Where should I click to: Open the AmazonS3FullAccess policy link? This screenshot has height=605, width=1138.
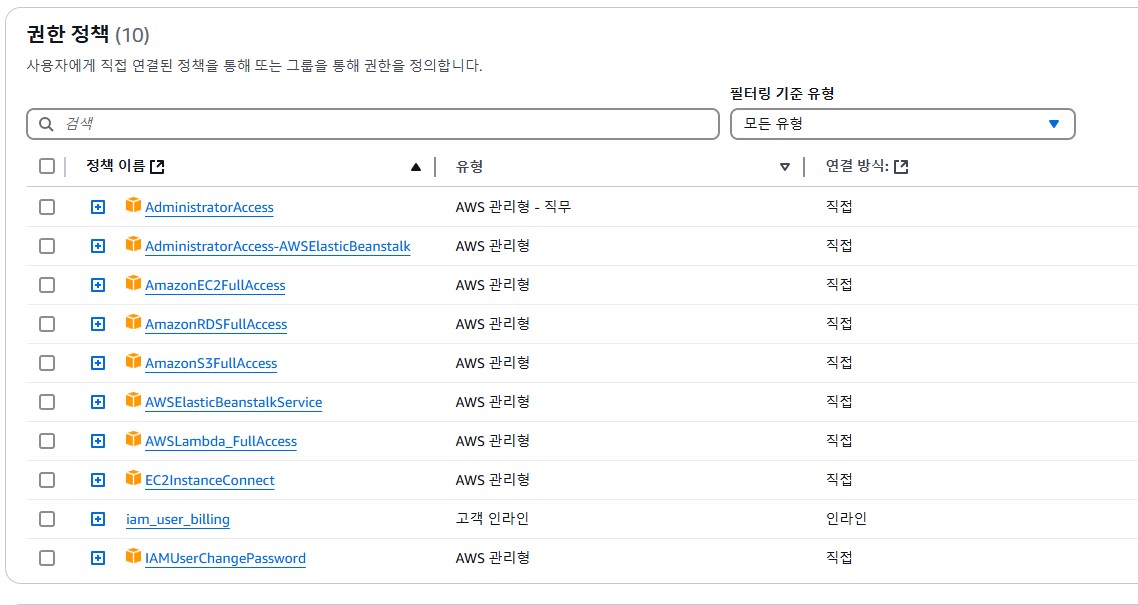211,363
